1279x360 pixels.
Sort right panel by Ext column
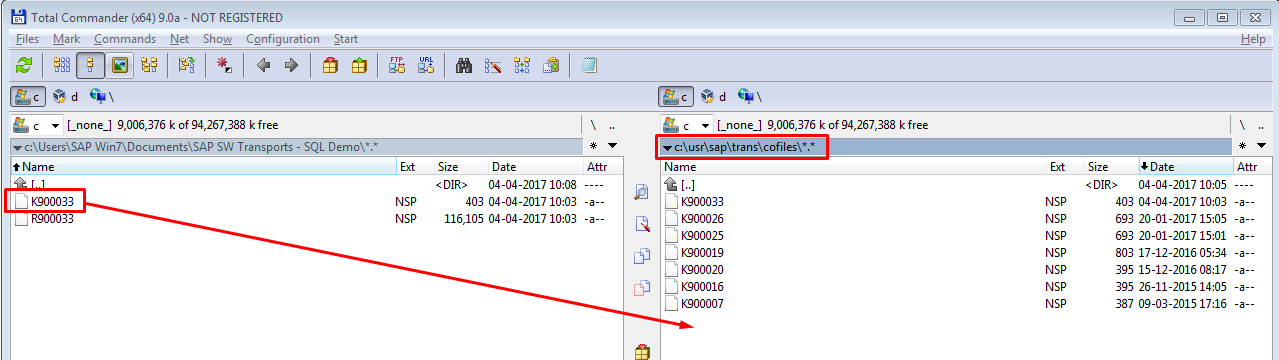pyautogui.click(x=1064, y=167)
